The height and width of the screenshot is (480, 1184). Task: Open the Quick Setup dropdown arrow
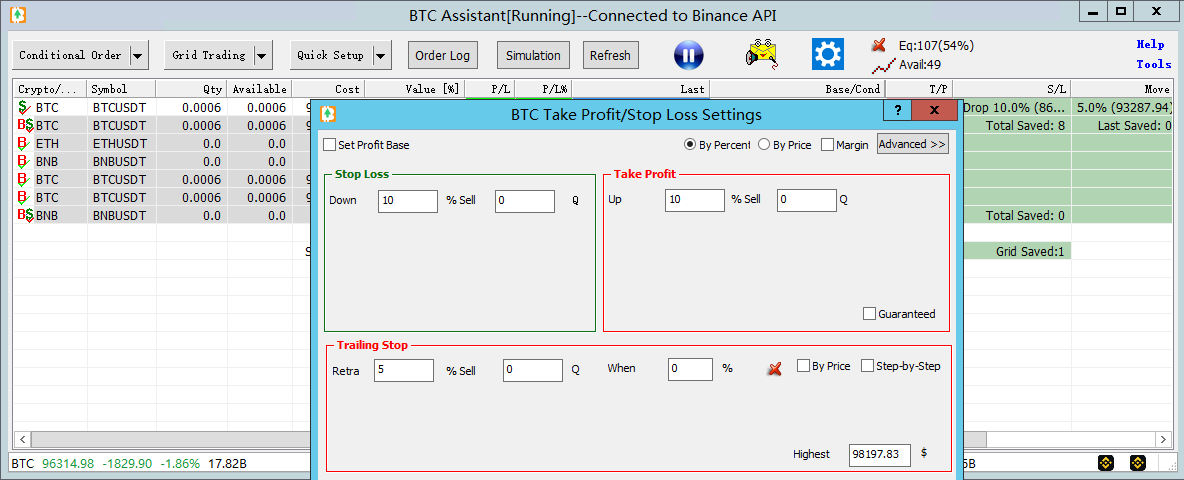[381, 55]
